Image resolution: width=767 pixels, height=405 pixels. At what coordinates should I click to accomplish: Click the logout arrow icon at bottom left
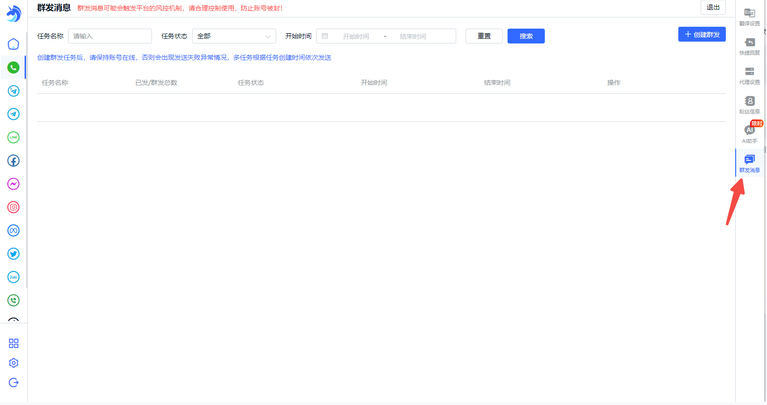tap(14, 382)
